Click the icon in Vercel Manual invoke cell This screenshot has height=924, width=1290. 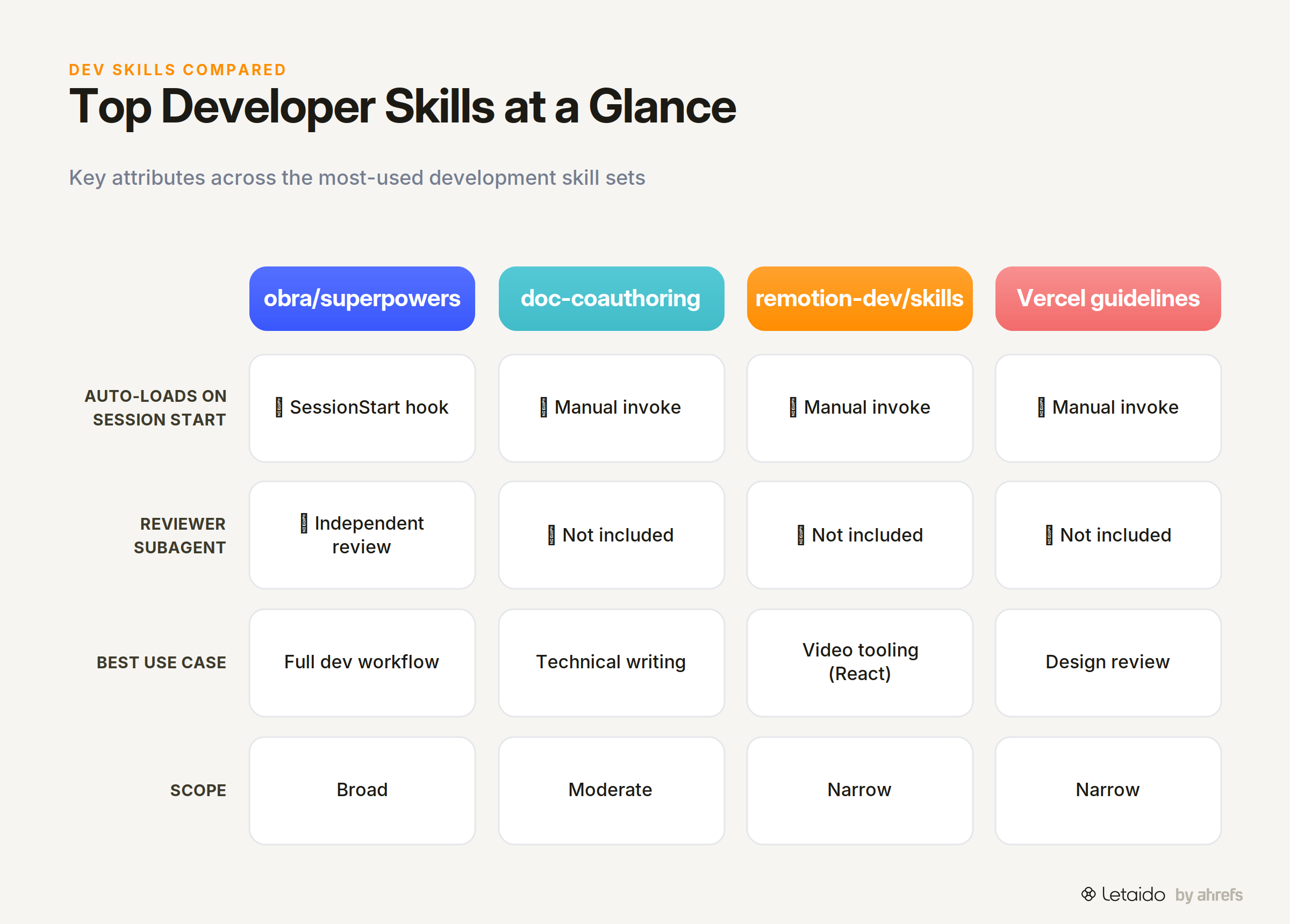[x=1041, y=407]
